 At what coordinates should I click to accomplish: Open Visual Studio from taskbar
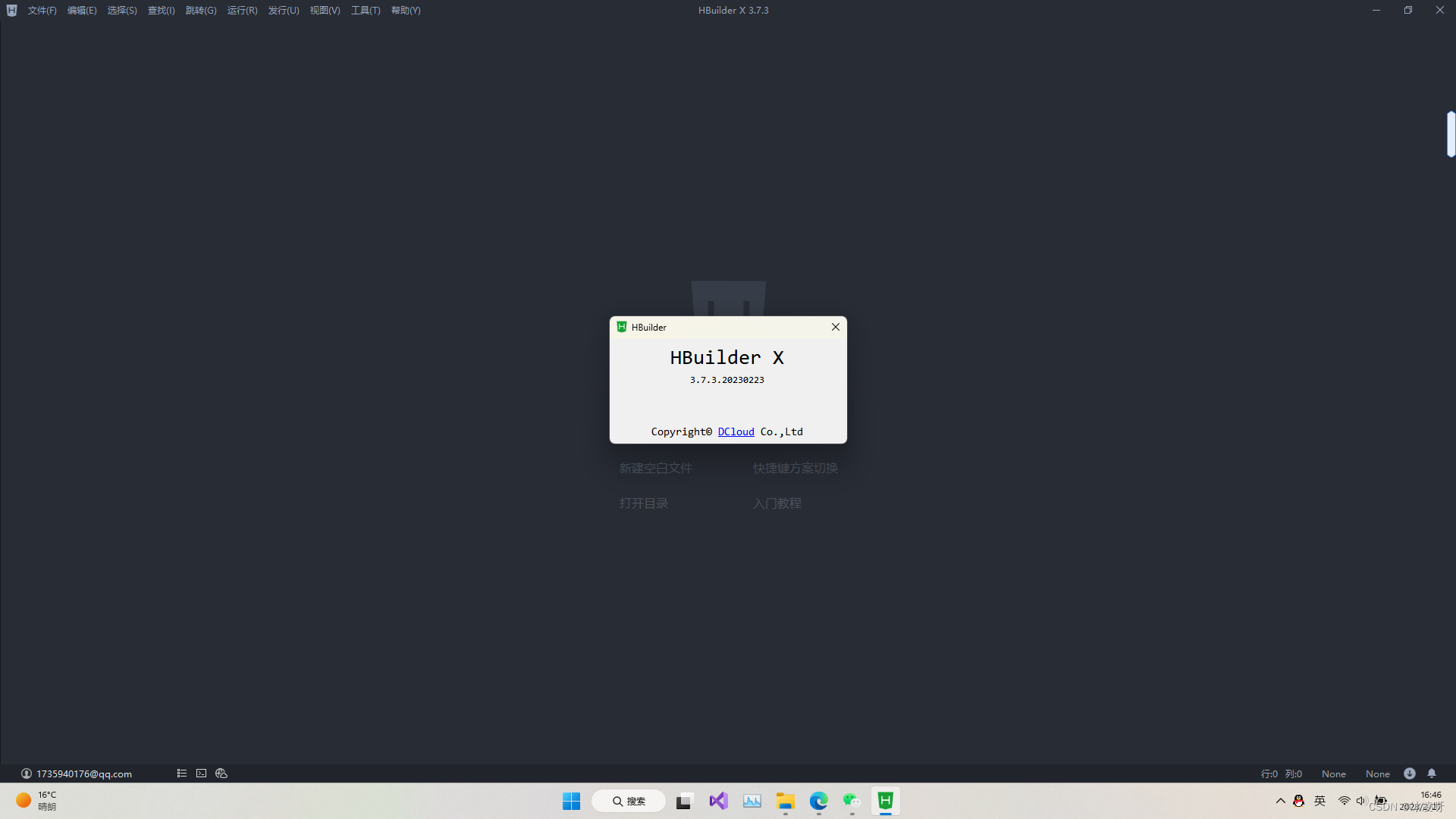point(718,801)
